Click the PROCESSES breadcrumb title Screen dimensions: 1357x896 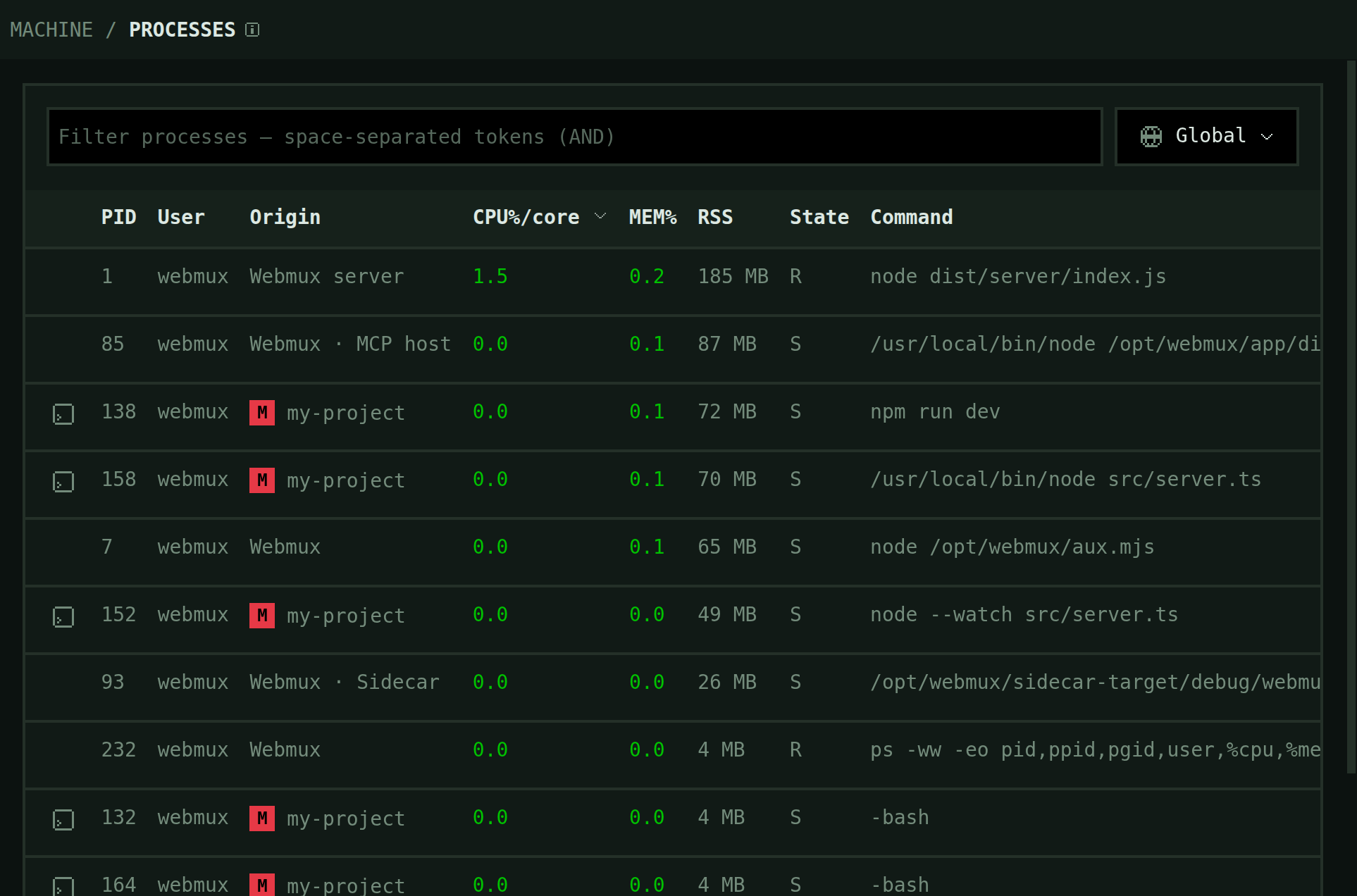click(182, 30)
